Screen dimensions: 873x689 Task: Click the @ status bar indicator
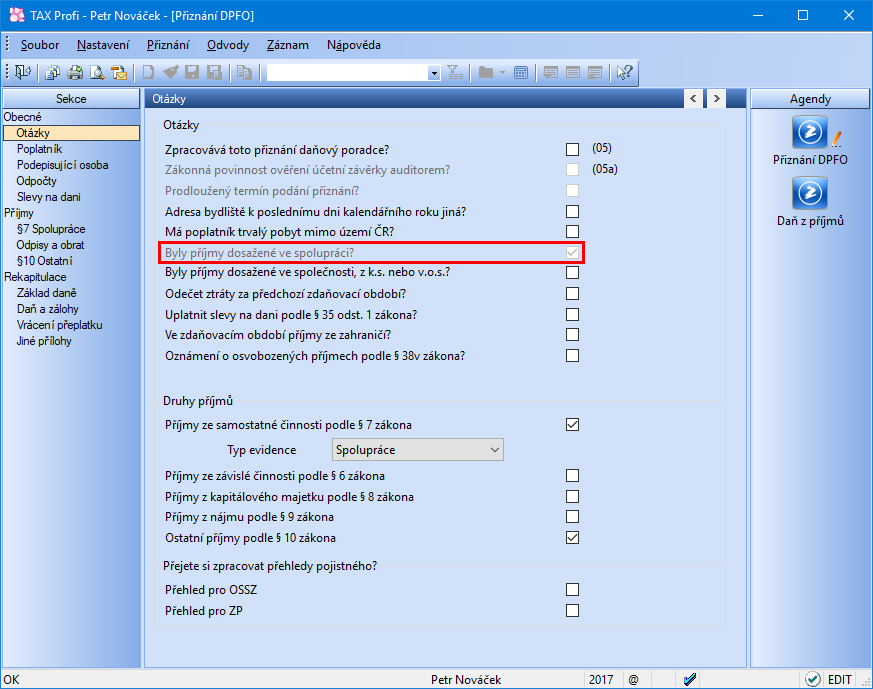click(634, 680)
